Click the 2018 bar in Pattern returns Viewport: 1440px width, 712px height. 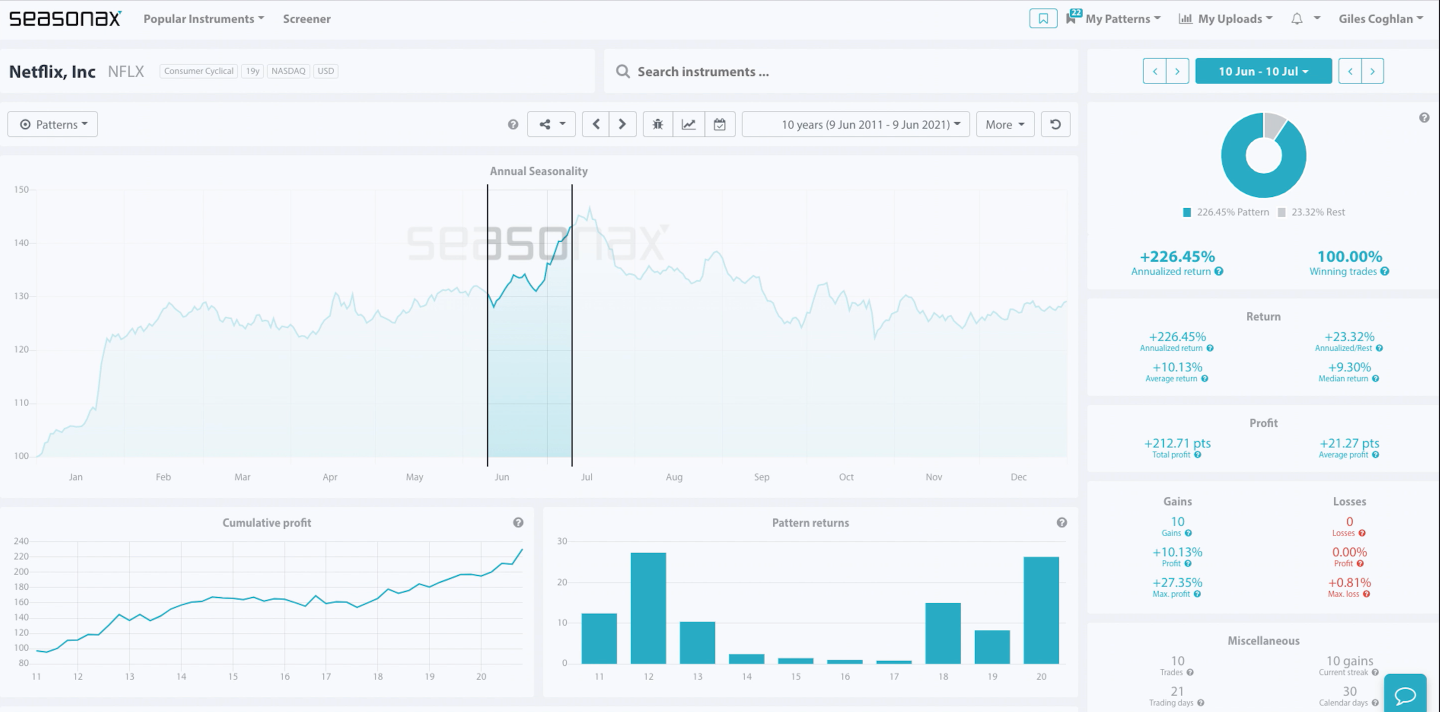click(x=943, y=633)
